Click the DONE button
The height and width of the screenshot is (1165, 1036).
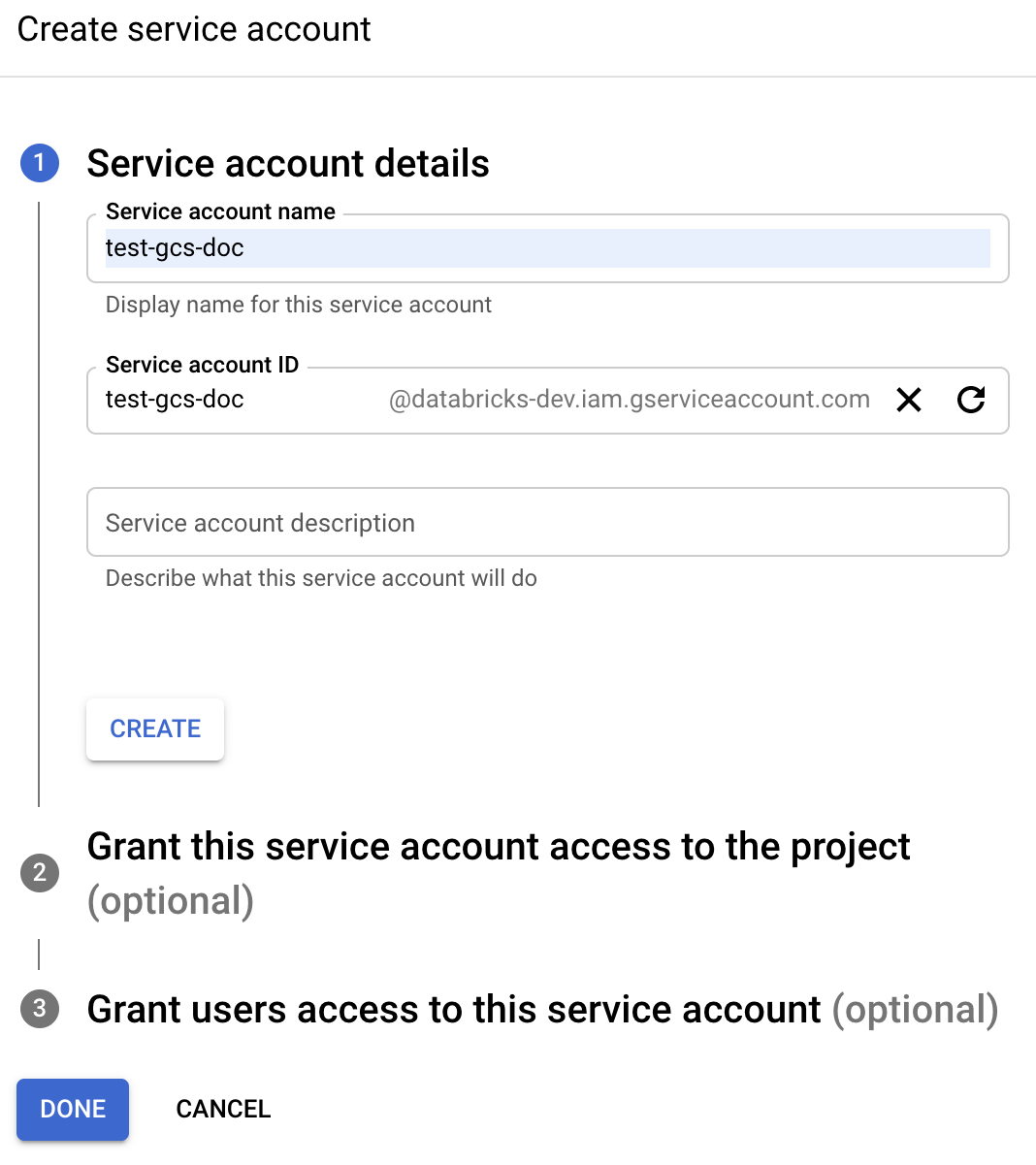point(72,1109)
